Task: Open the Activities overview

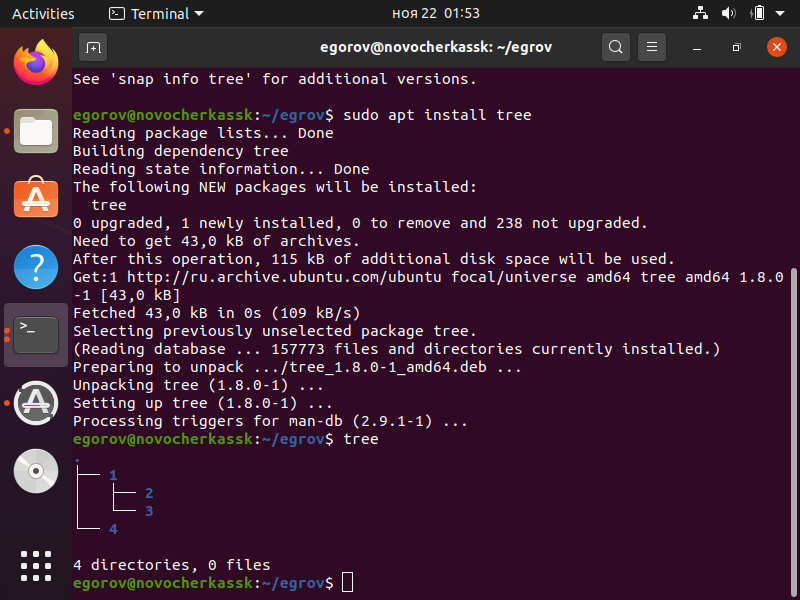Action: click(x=43, y=14)
